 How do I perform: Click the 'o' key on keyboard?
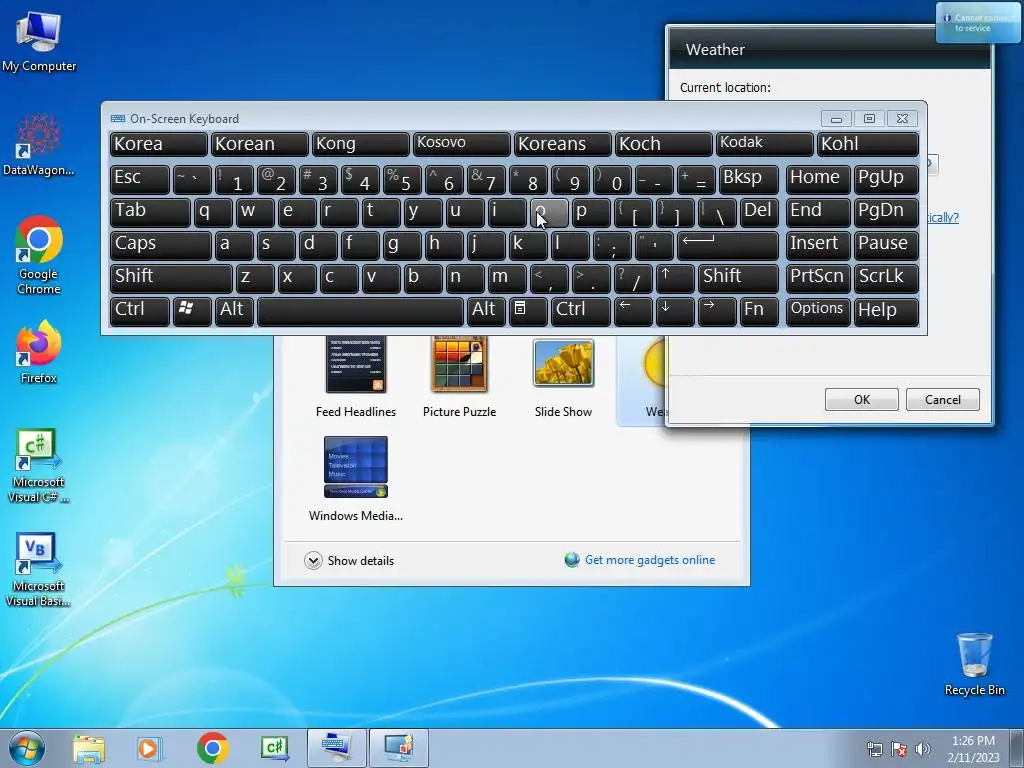click(549, 212)
